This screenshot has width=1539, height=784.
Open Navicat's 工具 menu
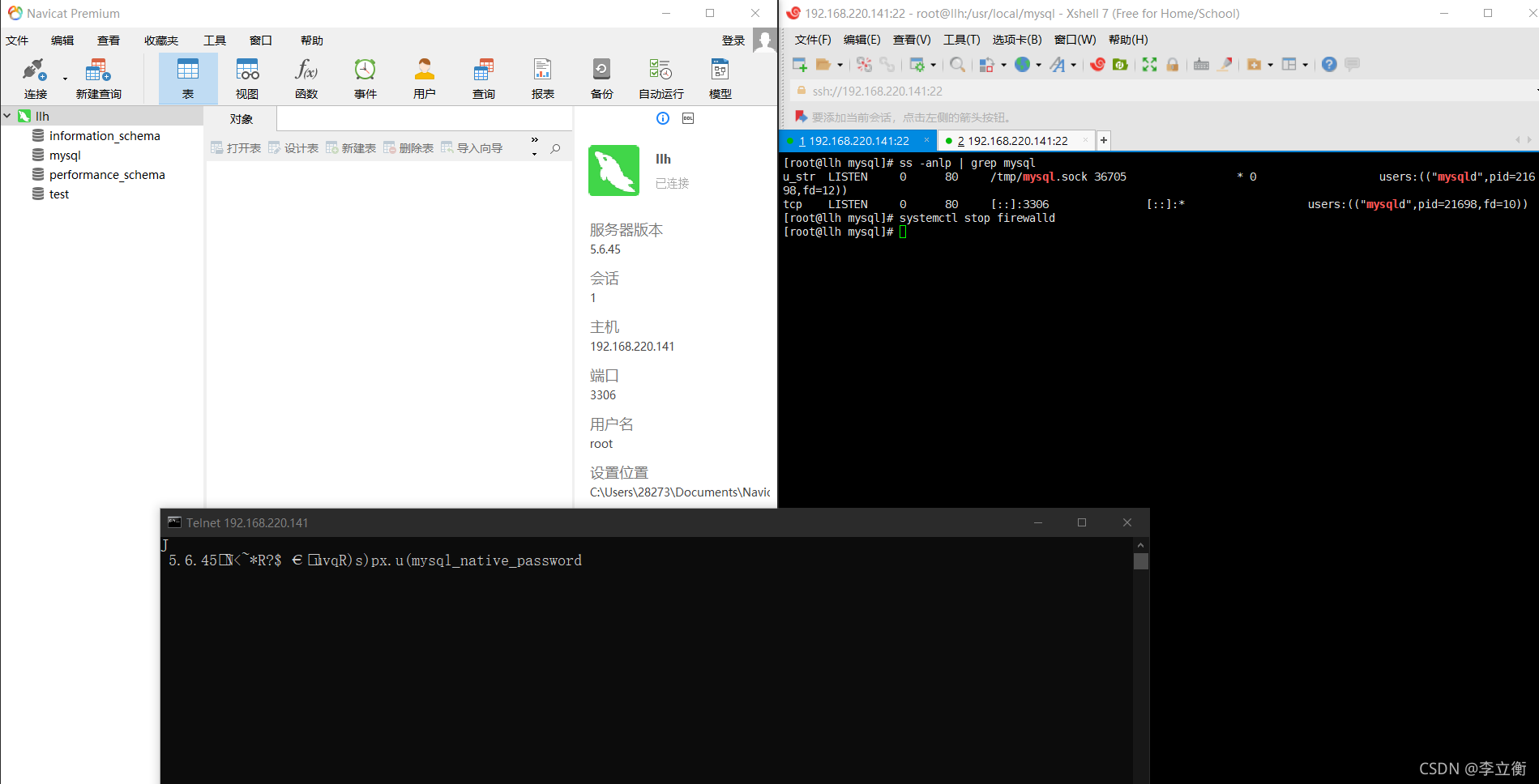point(215,40)
